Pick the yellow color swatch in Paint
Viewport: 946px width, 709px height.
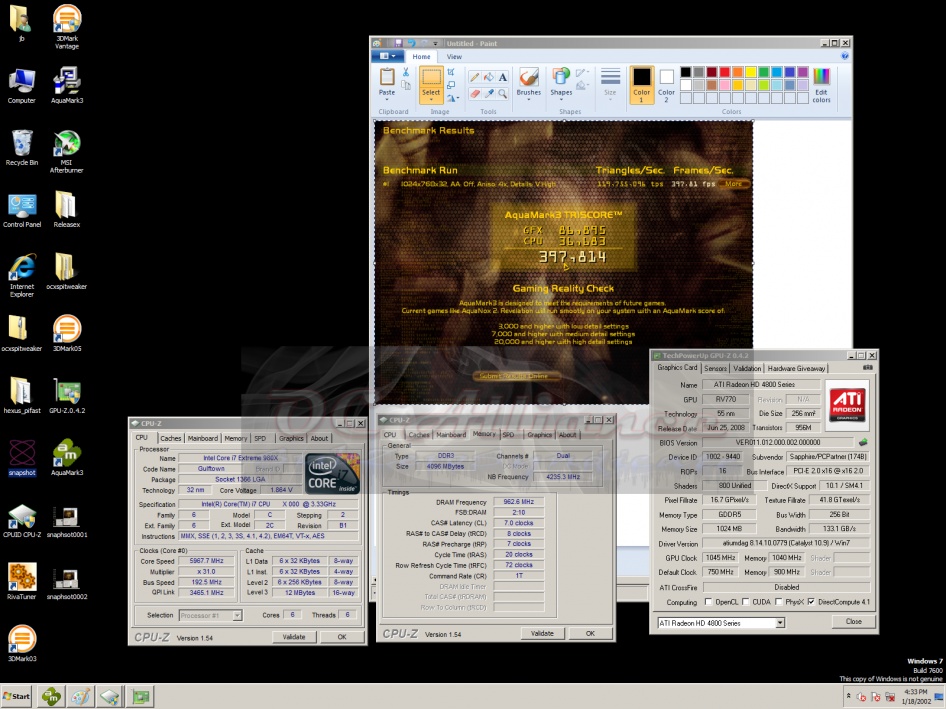tap(750, 72)
